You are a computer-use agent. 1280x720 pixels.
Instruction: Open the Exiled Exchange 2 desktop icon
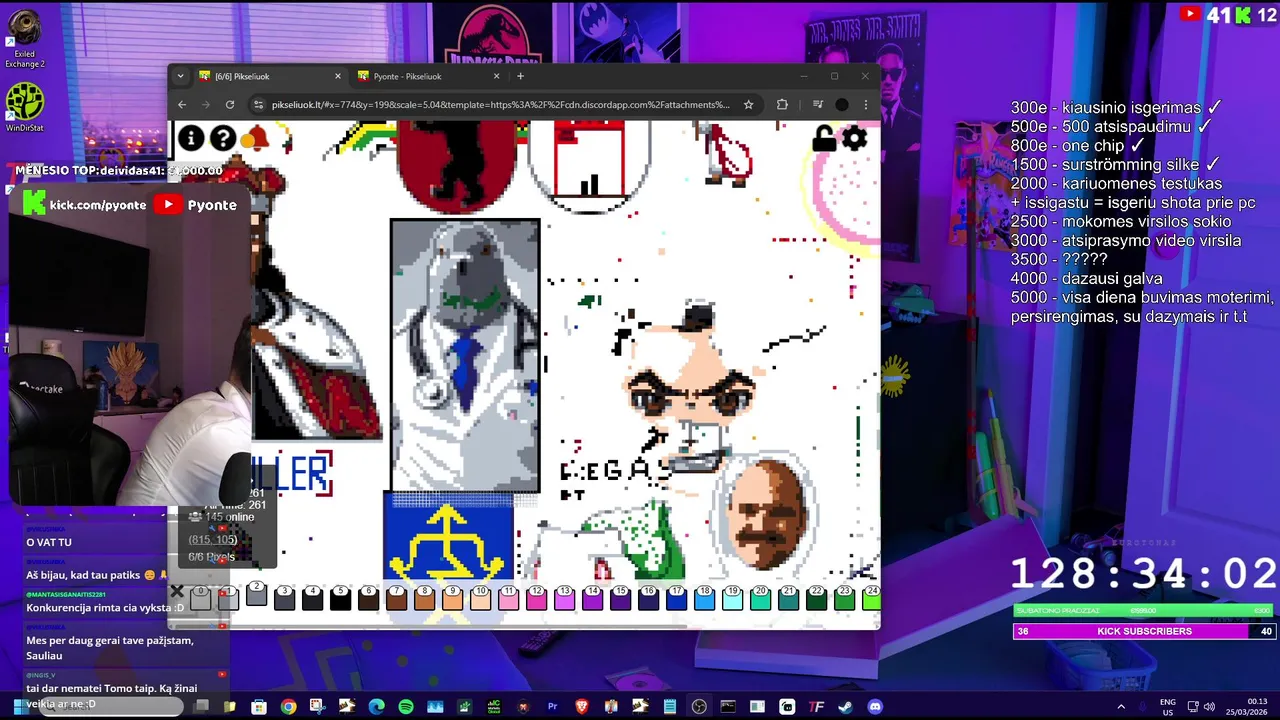pyautogui.click(x=25, y=38)
